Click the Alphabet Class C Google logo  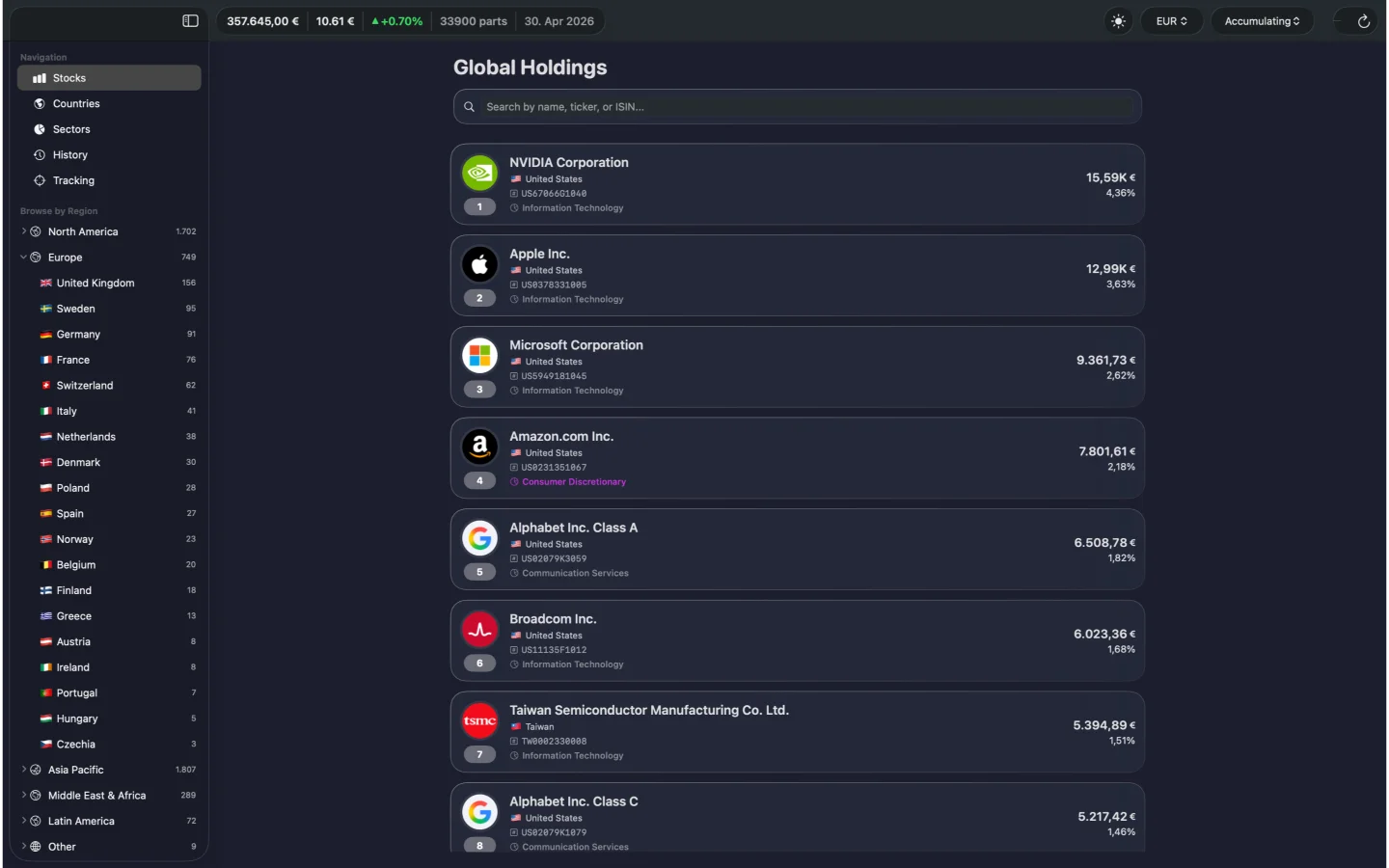479,812
